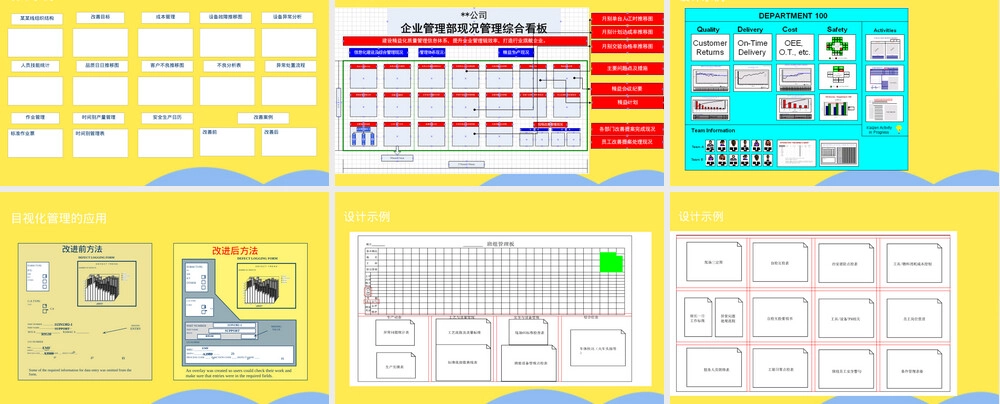The width and height of the screenshot is (1000, 404).
Task: Click the Delivery line chart under On-Time Delivery
Action: 753,79
